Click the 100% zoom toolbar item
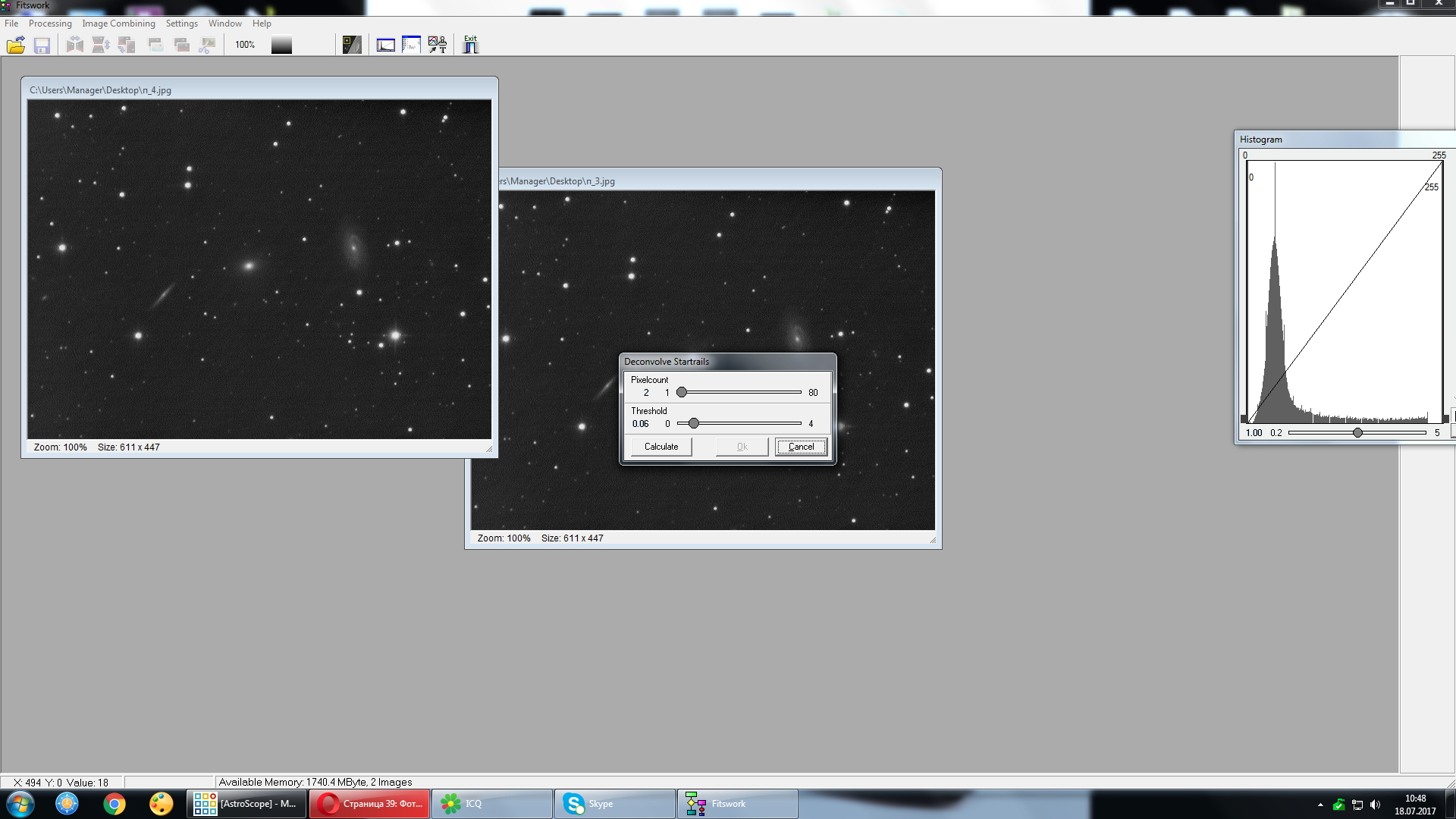The image size is (1456, 819). pyautogui.click(x=245, y=45)
